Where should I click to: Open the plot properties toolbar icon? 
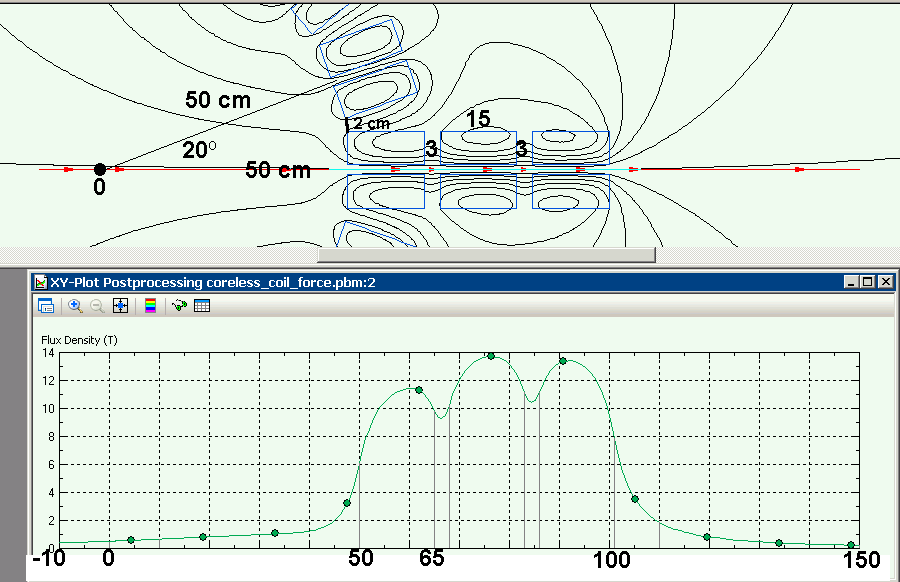tap(45, 306)
